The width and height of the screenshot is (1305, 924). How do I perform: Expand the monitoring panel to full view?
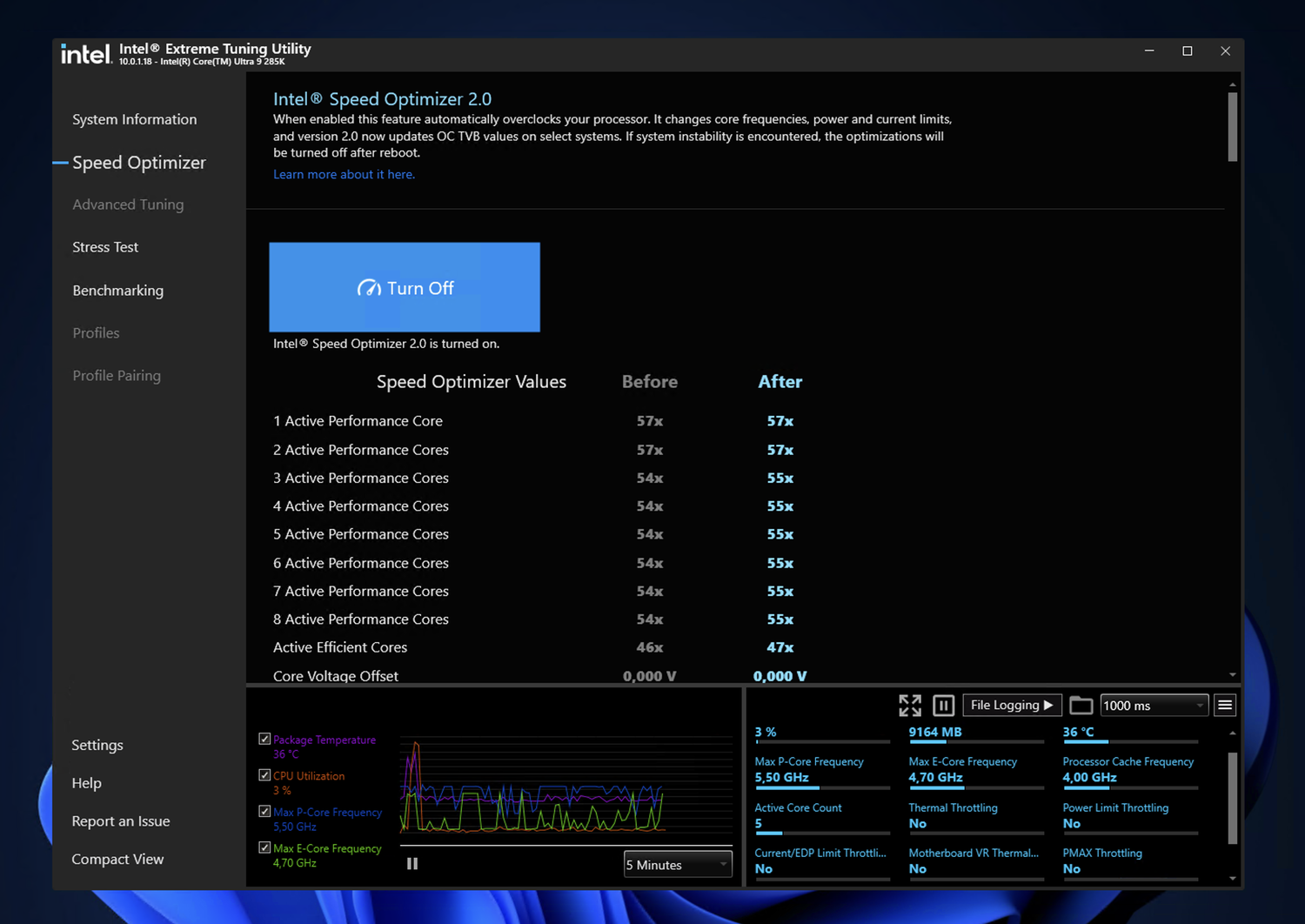click(909, 705)
